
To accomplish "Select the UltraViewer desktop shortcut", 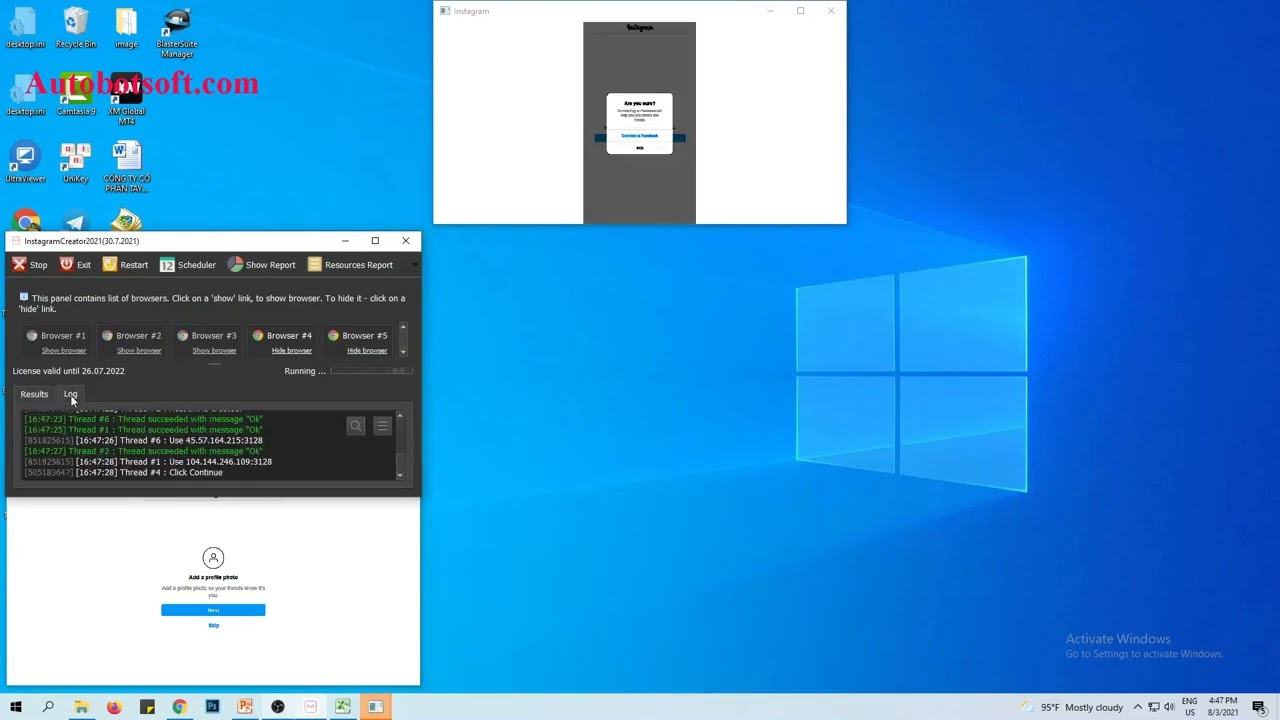I will [x=25, y=163].
